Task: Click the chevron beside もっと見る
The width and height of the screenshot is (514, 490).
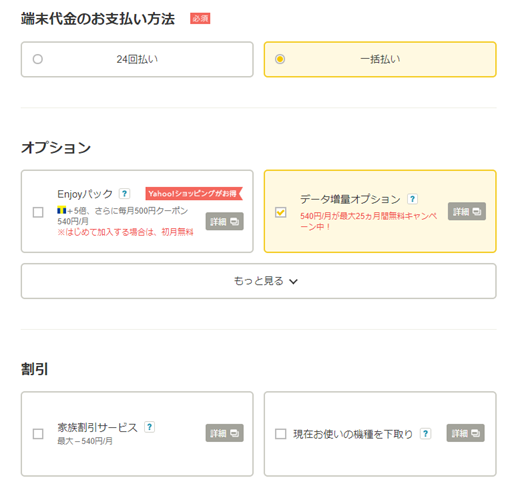Action: 293,282
